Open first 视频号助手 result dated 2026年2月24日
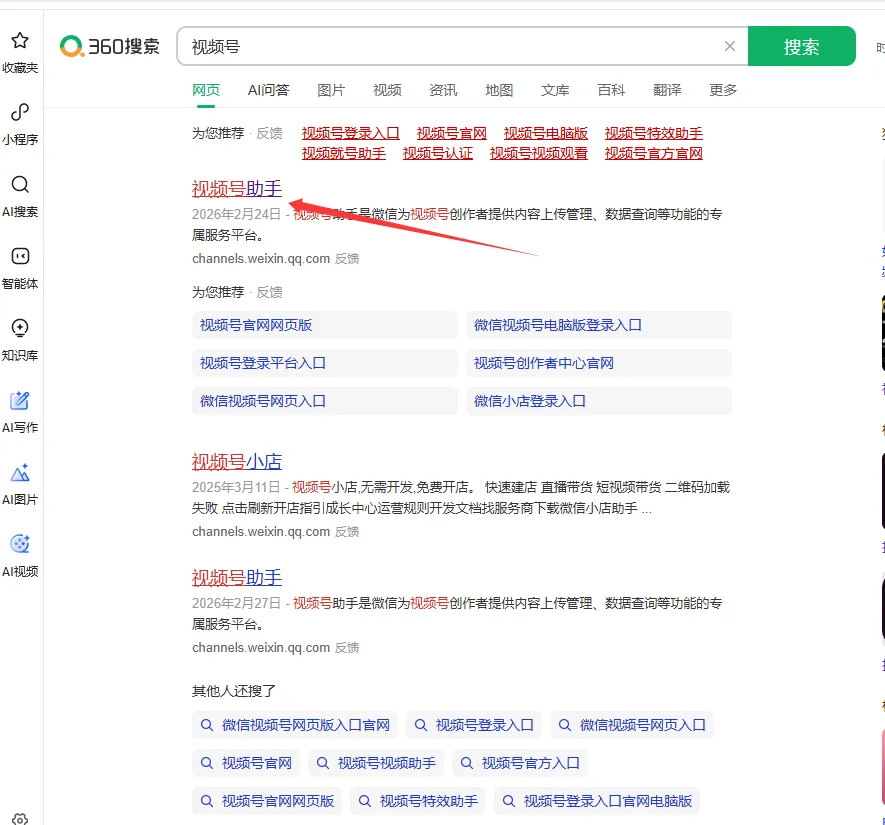This screenshot has width=885, height=825. [237, 188]
